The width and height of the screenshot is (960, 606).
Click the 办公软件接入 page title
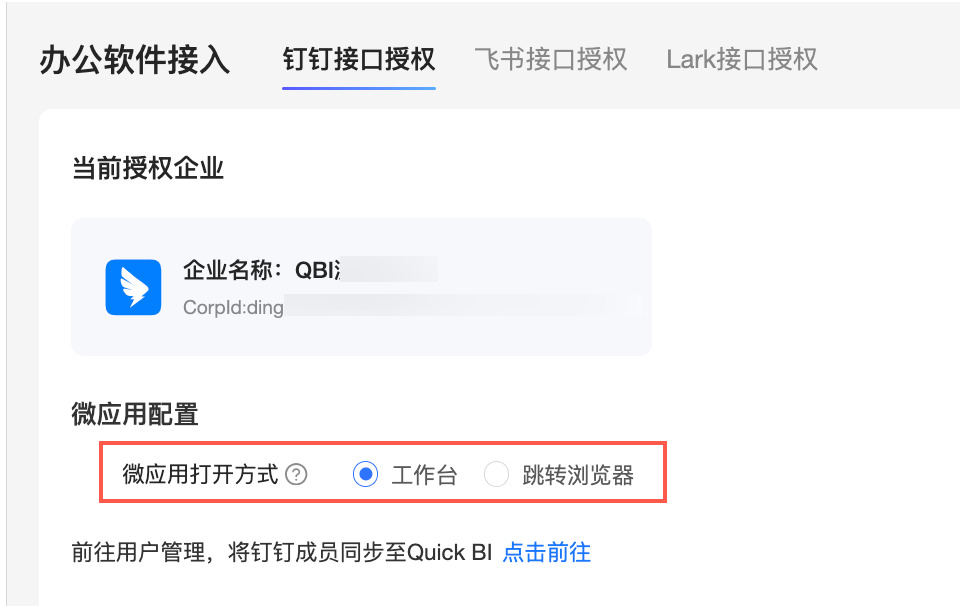[135, 60]
